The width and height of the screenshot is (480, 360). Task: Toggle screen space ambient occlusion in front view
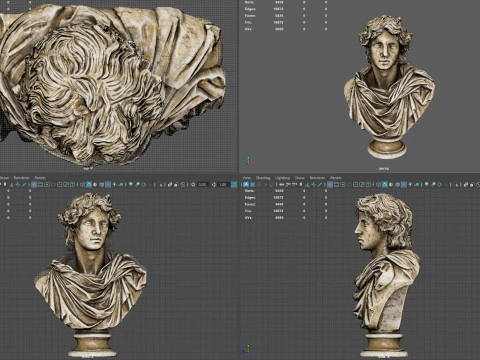click(131, 184)
